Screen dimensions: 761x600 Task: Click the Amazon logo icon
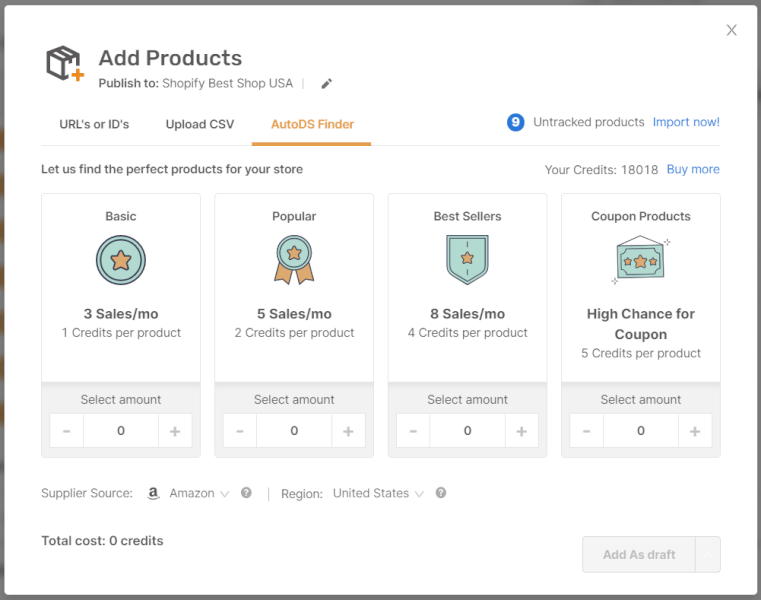click(153, 493)
